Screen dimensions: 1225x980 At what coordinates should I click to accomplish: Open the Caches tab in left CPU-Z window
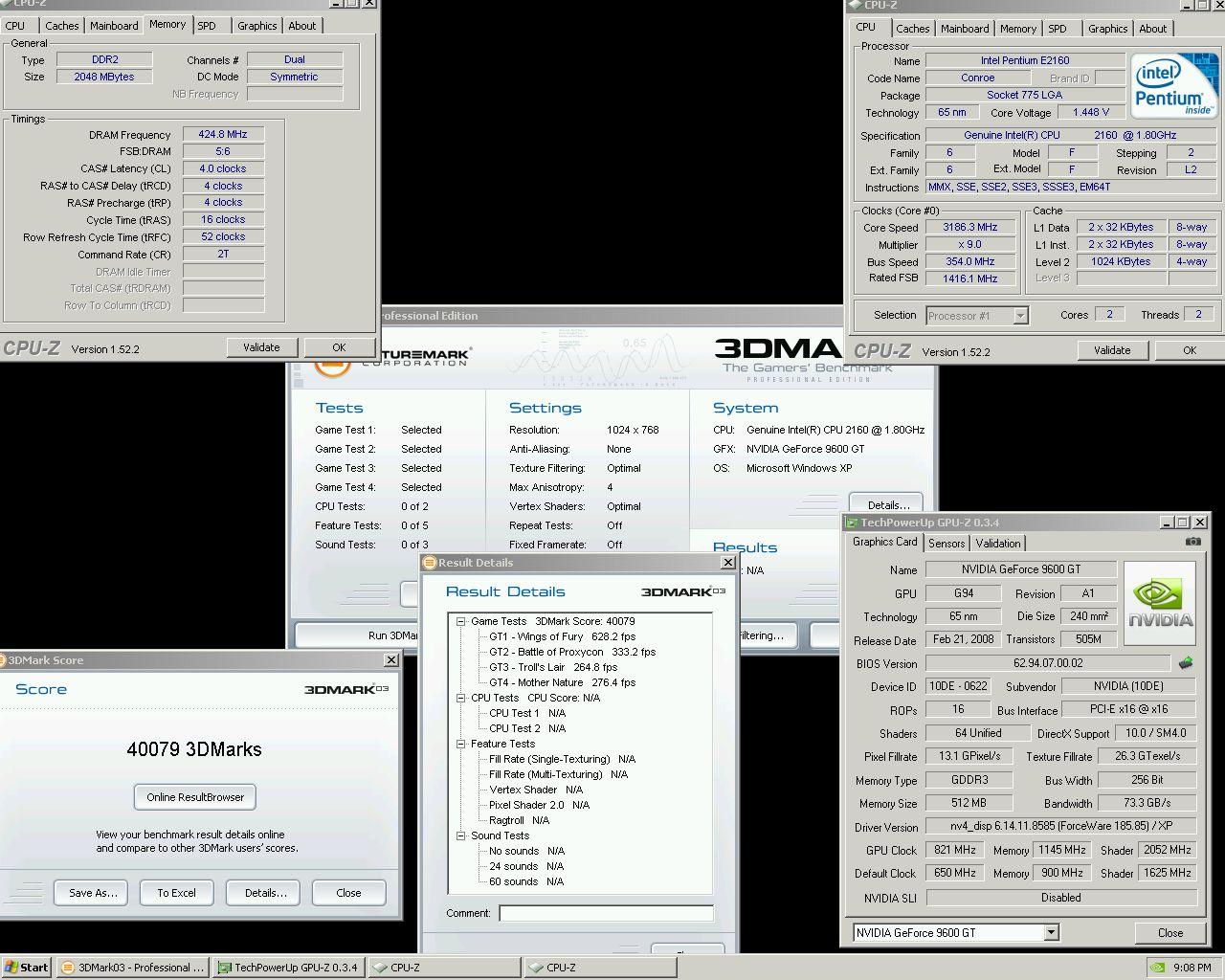(x=62, y=26)
